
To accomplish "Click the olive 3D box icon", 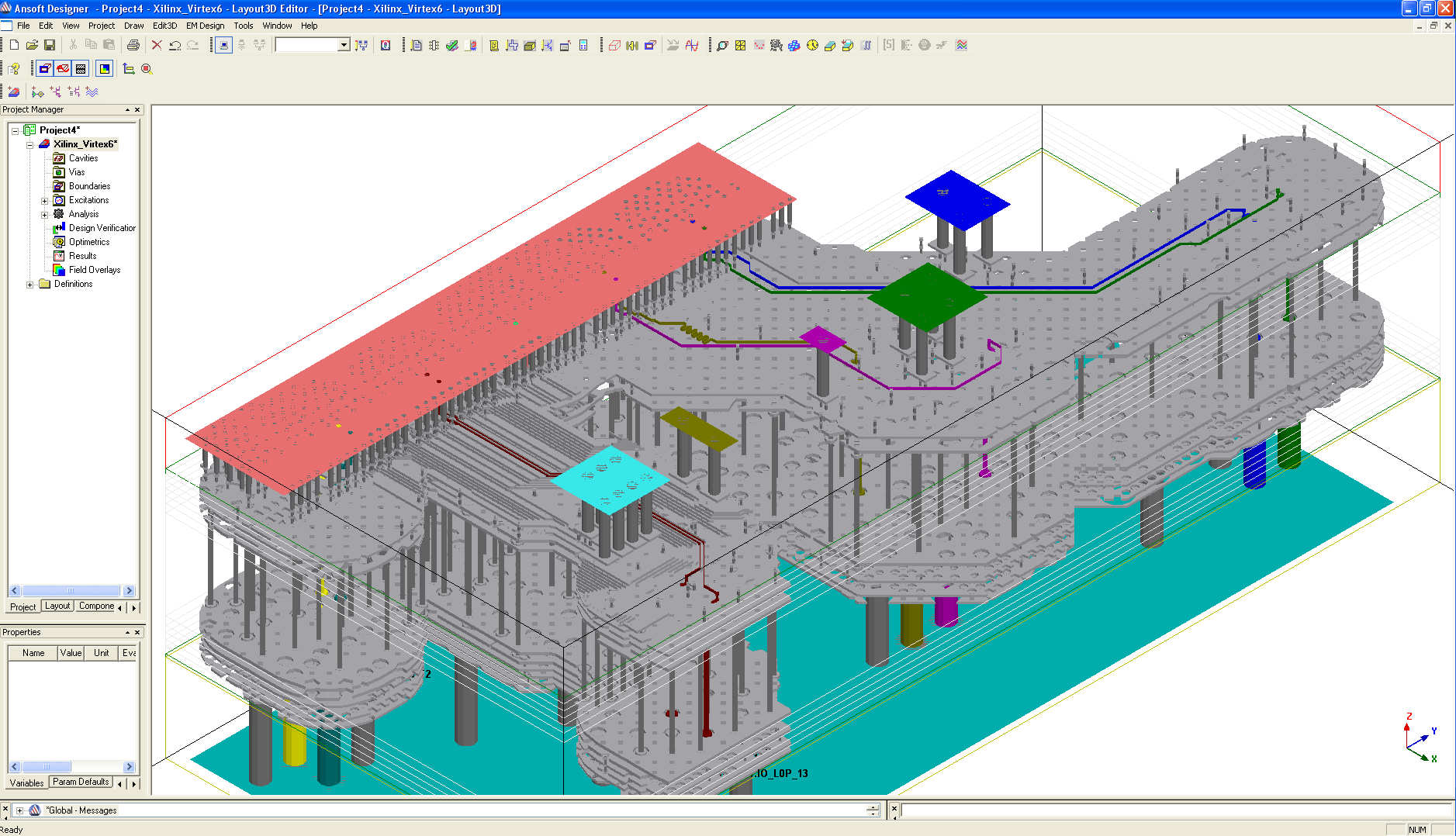I will [x=530, y=45].
